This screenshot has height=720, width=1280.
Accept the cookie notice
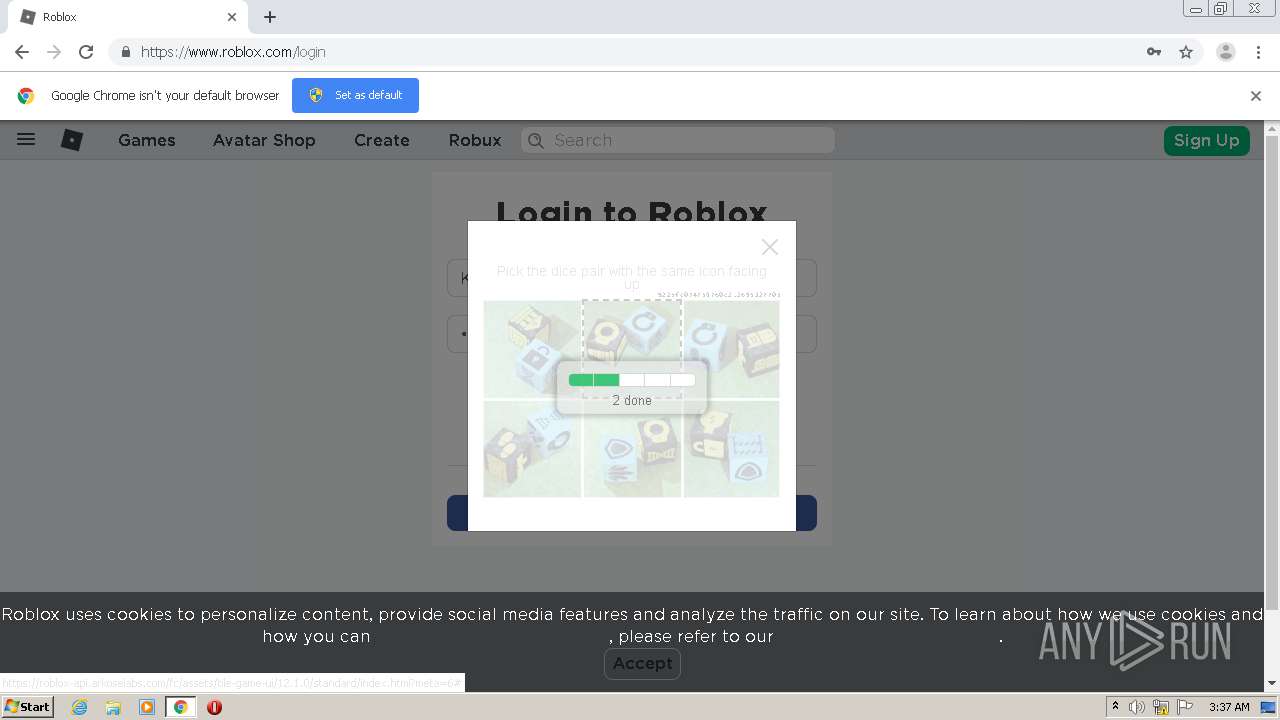pos(642,663)
